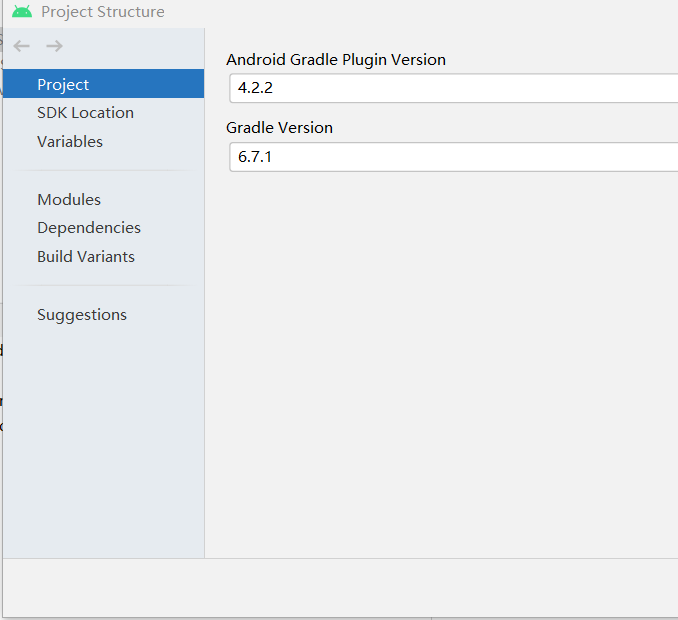Click the Project Structure window title
678x620 pixels.
(103, 12)
